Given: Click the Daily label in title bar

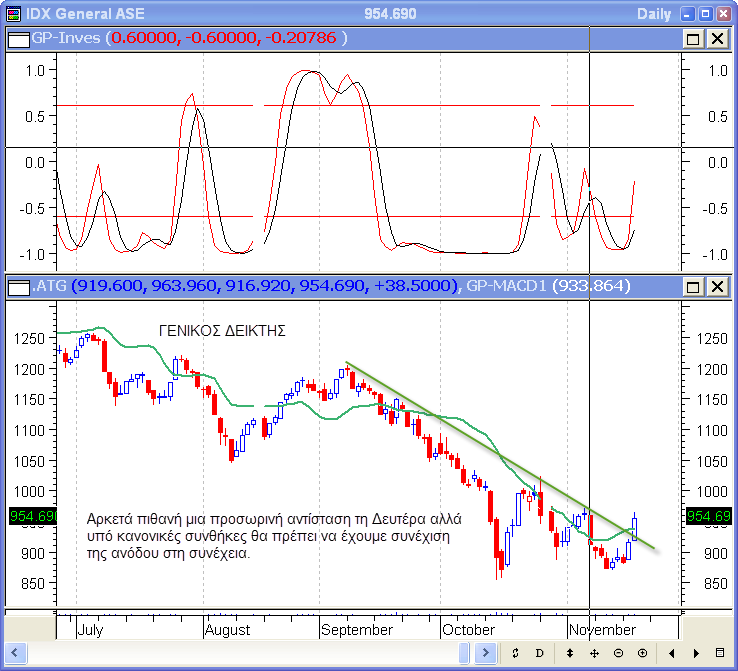Looking at the screenshot, I should point(654,13).
